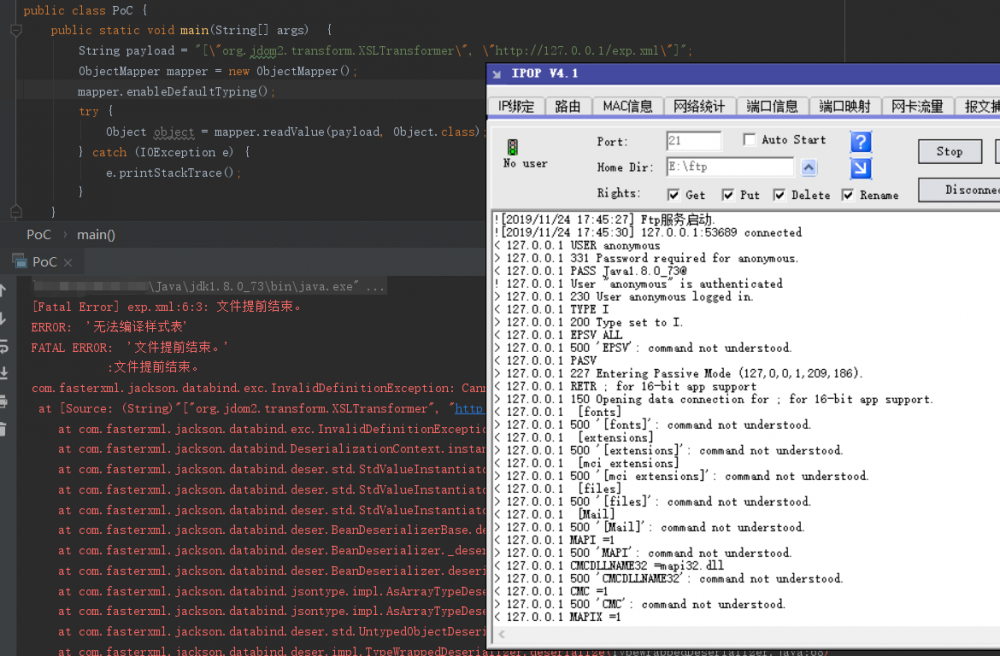1000x656 pixels.
Task: Open the http link in stack trace source line
Action: 469,408
